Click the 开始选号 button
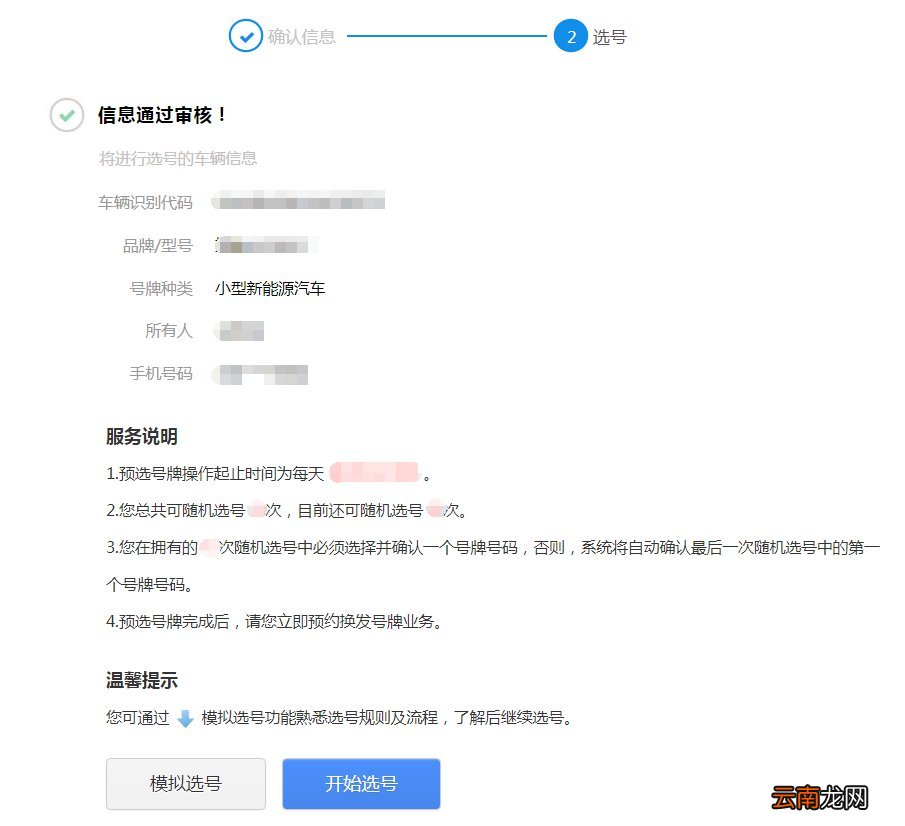The image size is (905, 826). pyautogui.click(x=361, y=783)
